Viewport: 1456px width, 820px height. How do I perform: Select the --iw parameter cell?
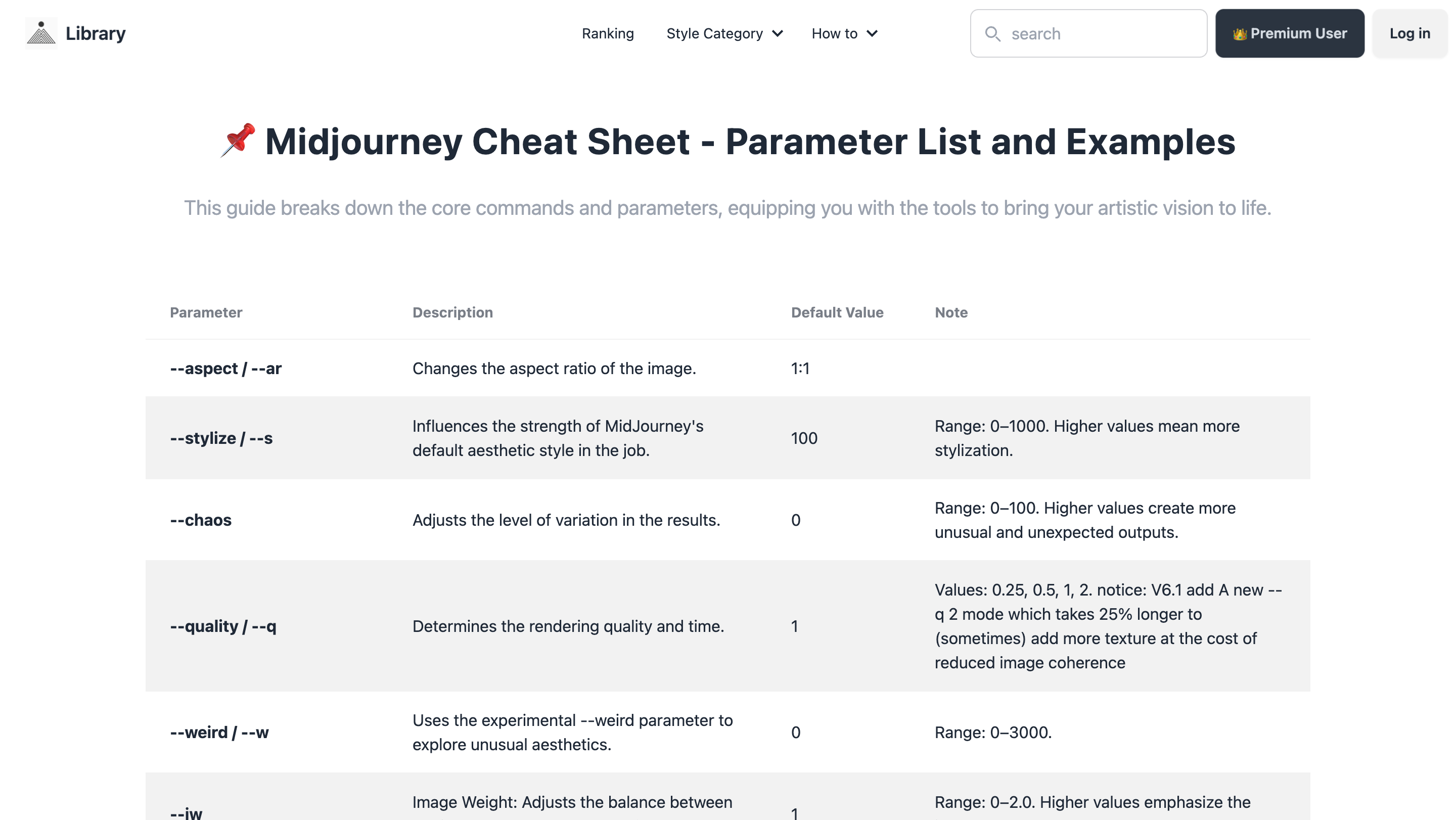[186, 813]
